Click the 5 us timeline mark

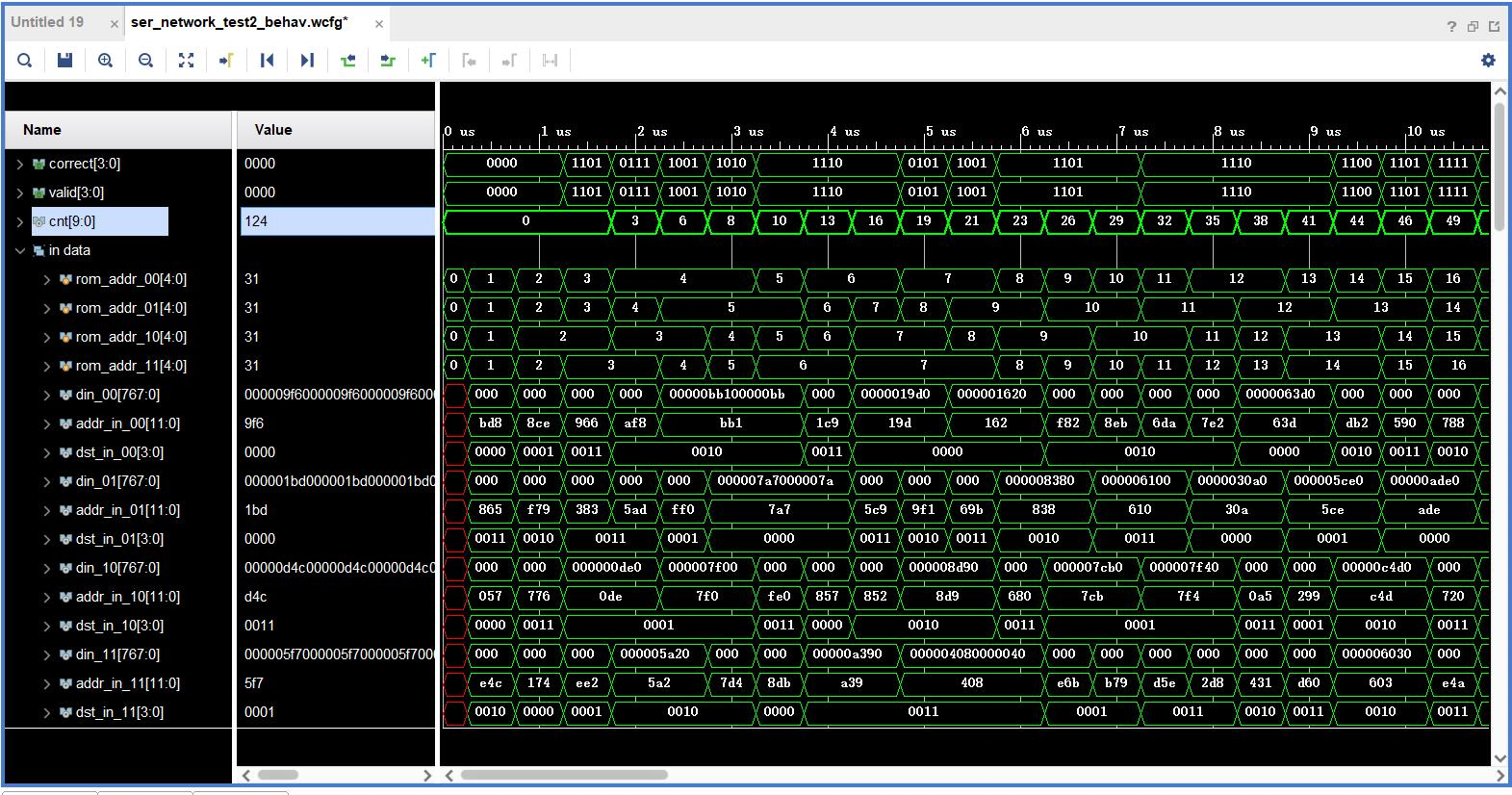(x=940, y=131)
